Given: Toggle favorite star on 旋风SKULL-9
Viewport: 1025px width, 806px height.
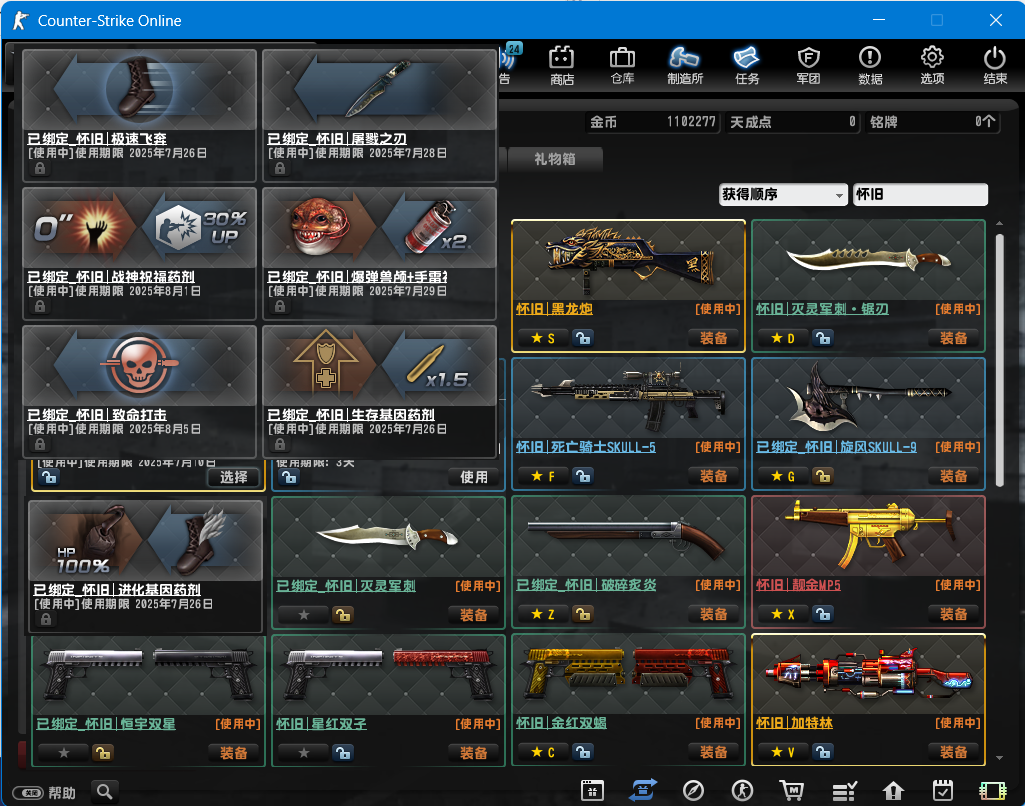Looking at the screenshot, I should tap(784, 476).
